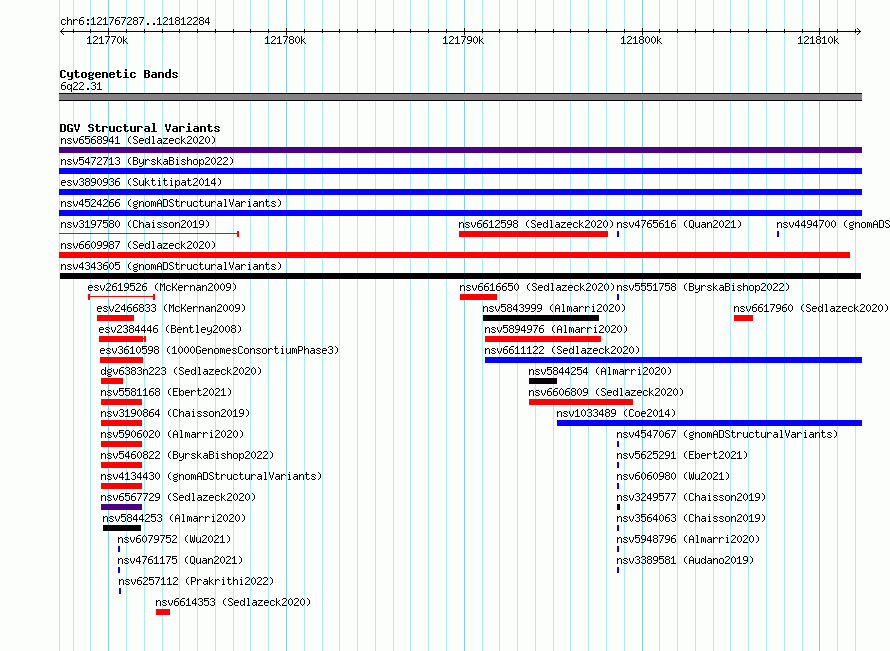890x651 pixels.
Task: Click nsv4547067 (gnomADStructuralVariants) label
Action: 727,434
